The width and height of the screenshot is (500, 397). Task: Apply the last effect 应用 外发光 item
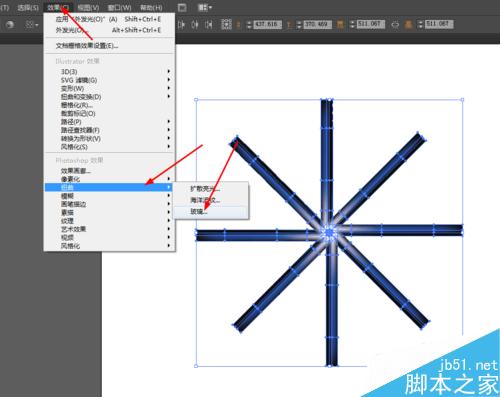(x=109, y=19)
